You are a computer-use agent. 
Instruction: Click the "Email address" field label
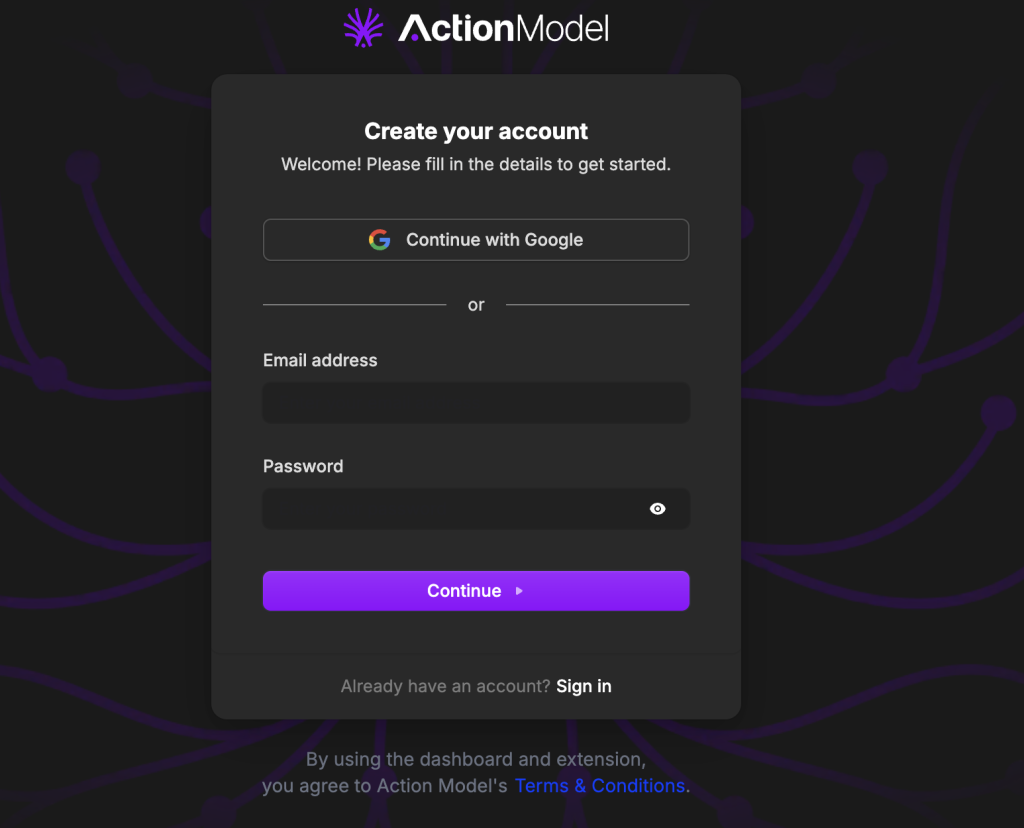pyautogui.click(x=320, y=360)
